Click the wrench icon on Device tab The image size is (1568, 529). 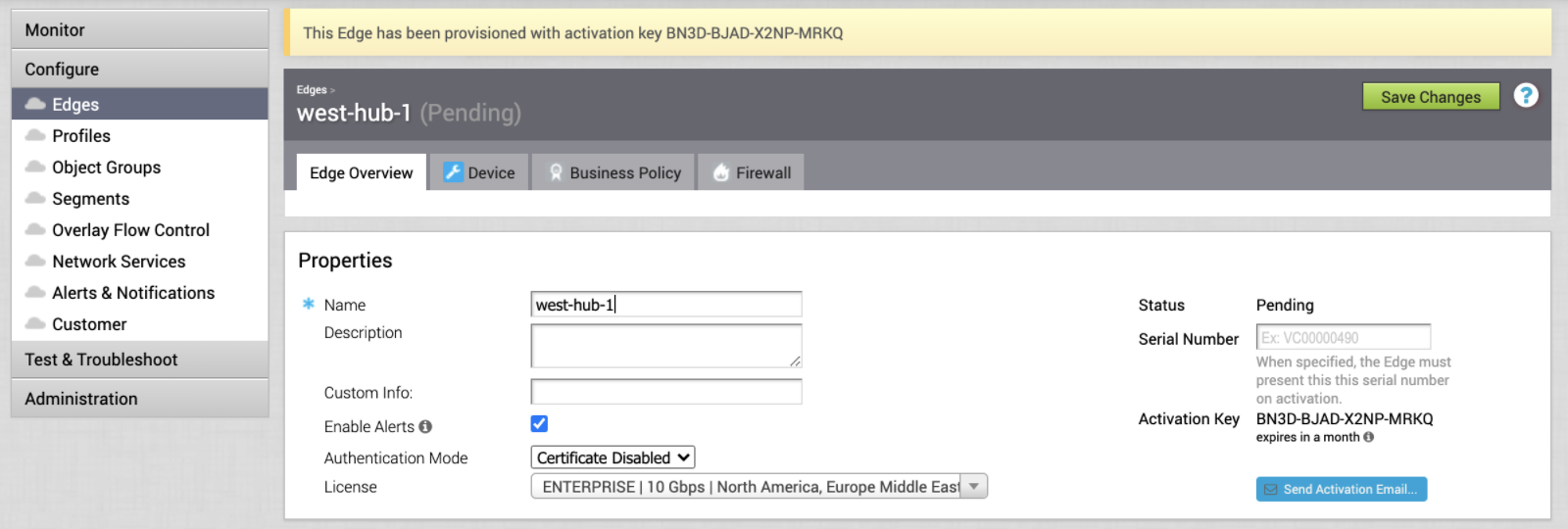tap(452, 172)
